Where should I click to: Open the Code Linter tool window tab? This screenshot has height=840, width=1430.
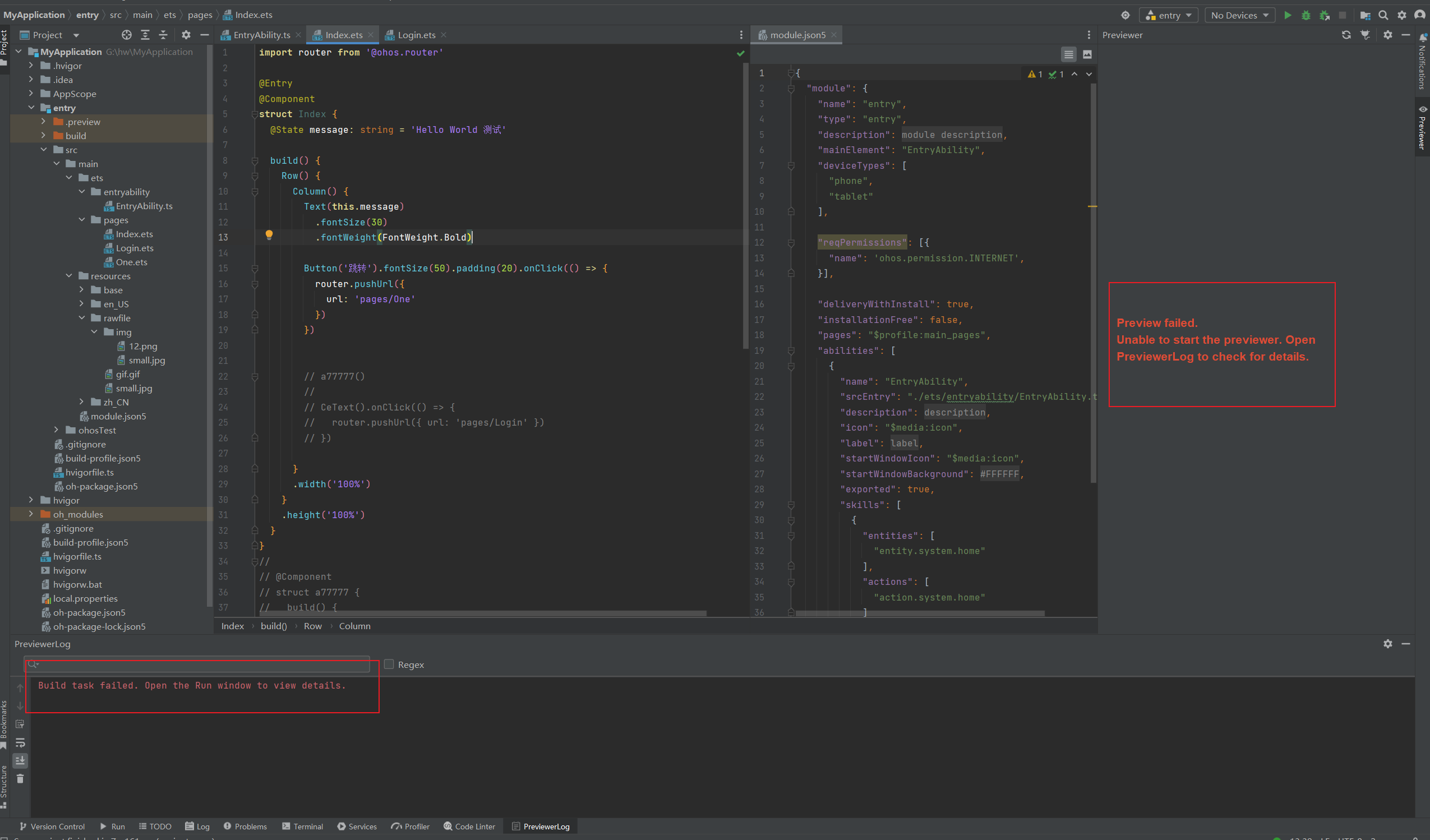[x=469, y=827]
